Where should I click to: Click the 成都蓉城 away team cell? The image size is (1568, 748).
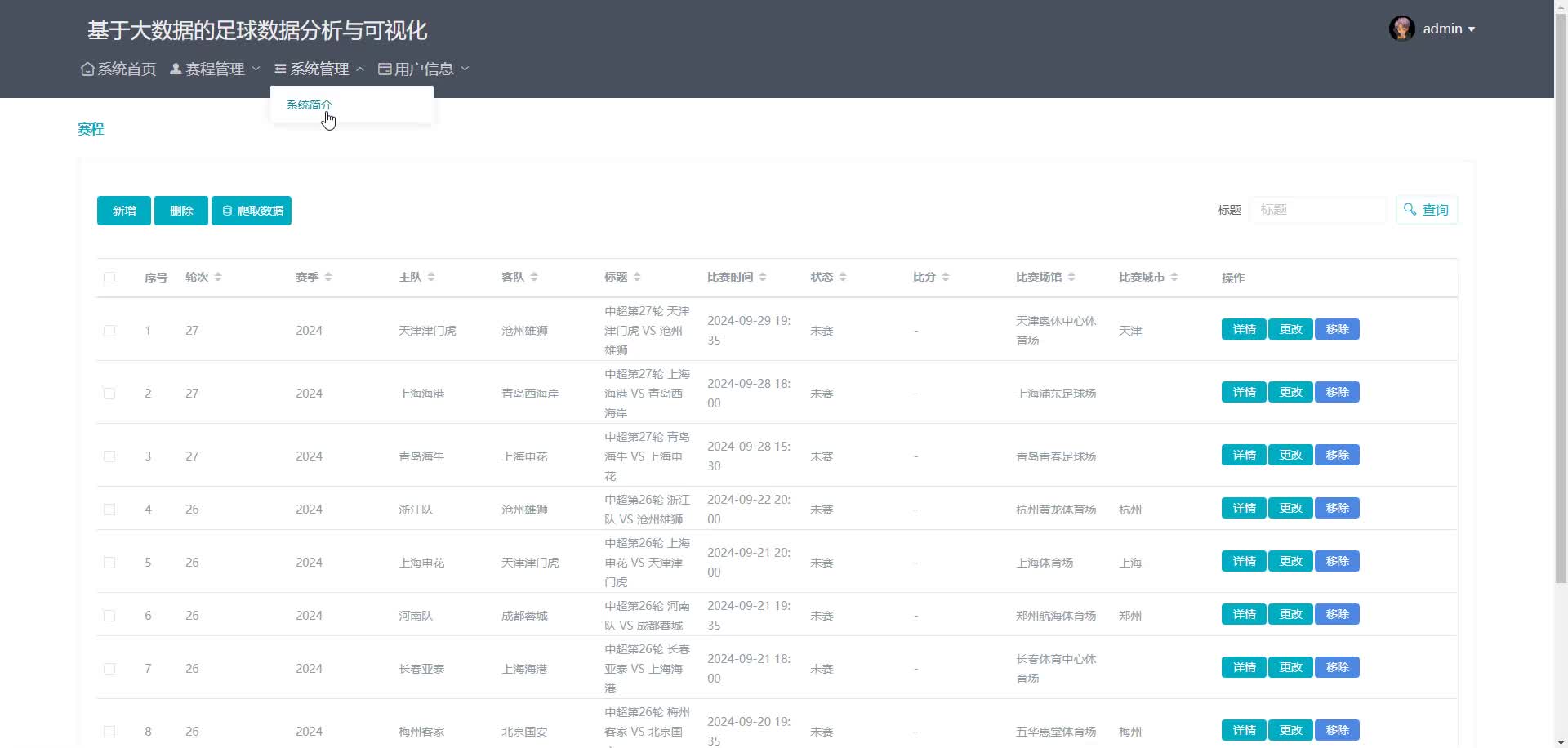tap(524, 616)
